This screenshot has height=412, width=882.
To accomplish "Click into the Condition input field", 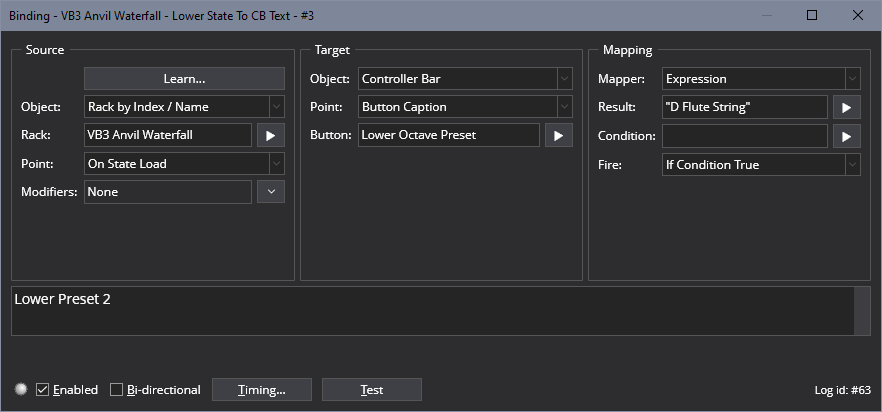I will [x=745, y=136].
